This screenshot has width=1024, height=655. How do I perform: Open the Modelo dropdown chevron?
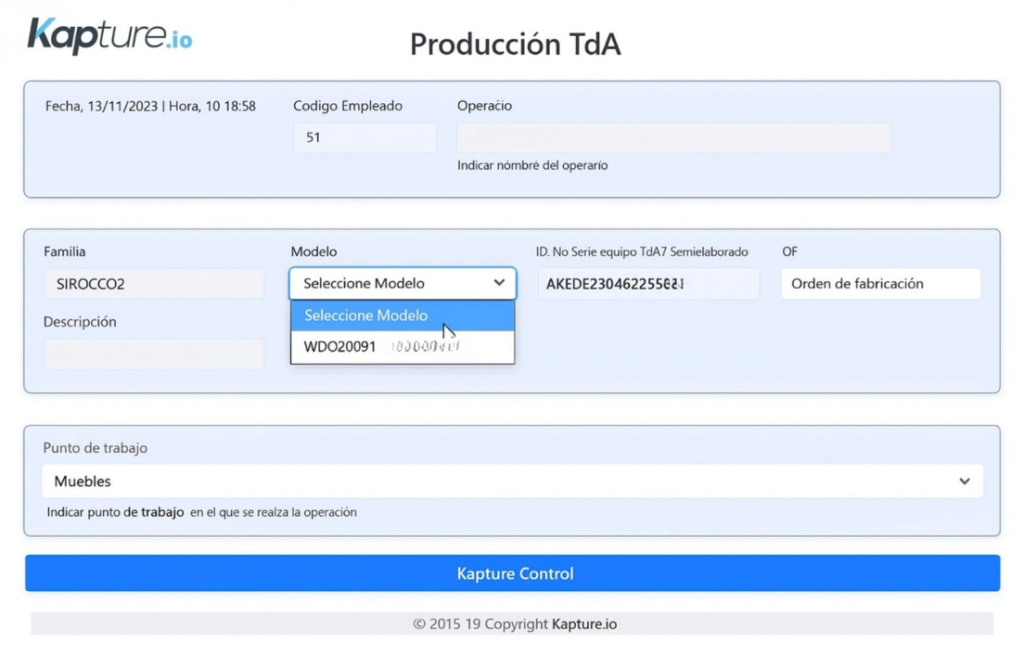[499, 283]
